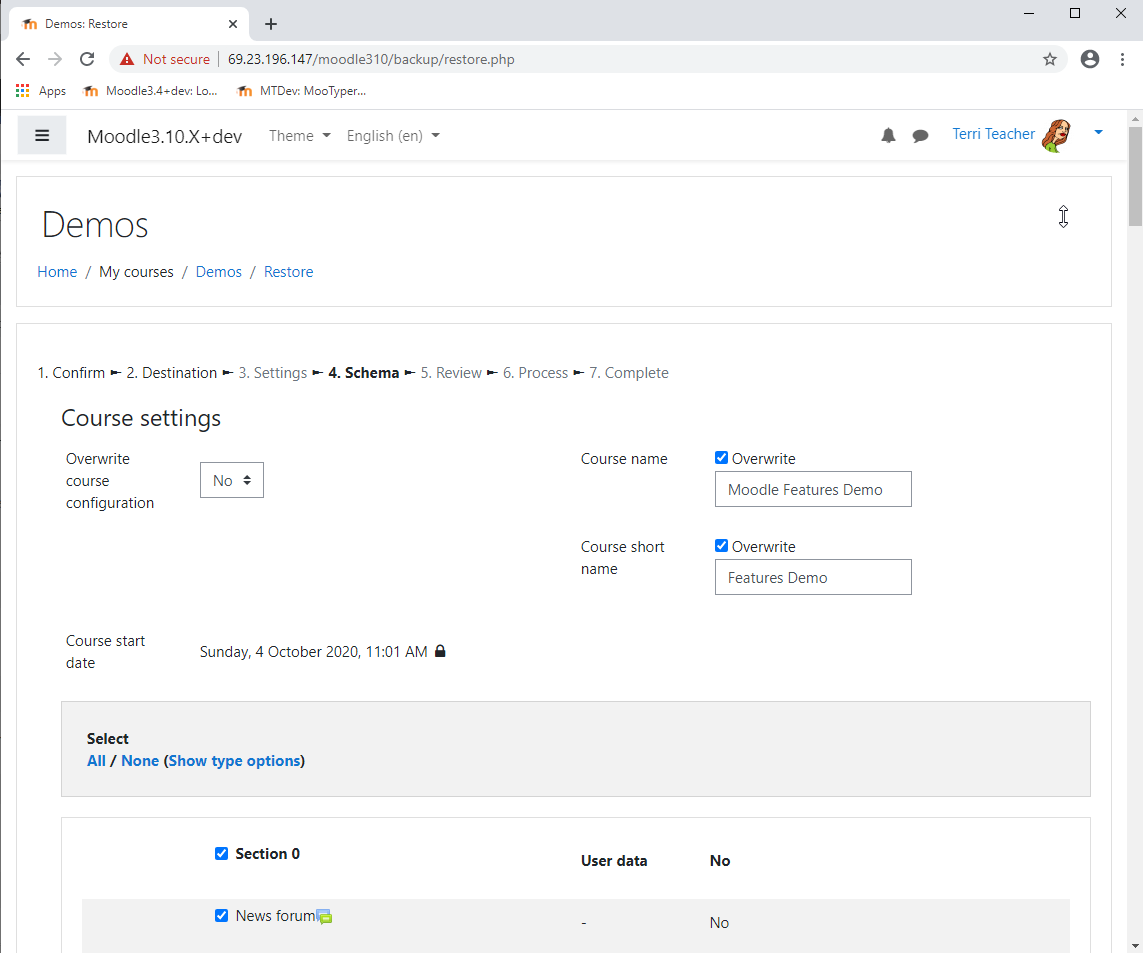The height and width of the screenshot is (953, 1143).
Task: Open the messaging speech bubble icon
Action: (x=921, y=136)
